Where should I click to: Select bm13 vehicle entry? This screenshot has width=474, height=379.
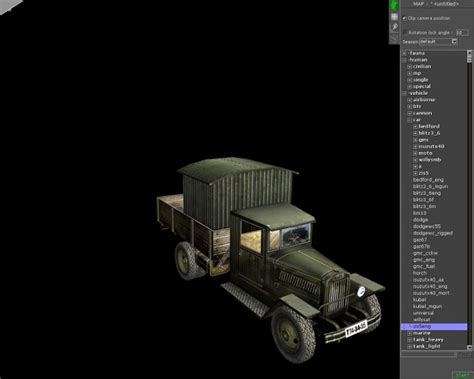420,213
